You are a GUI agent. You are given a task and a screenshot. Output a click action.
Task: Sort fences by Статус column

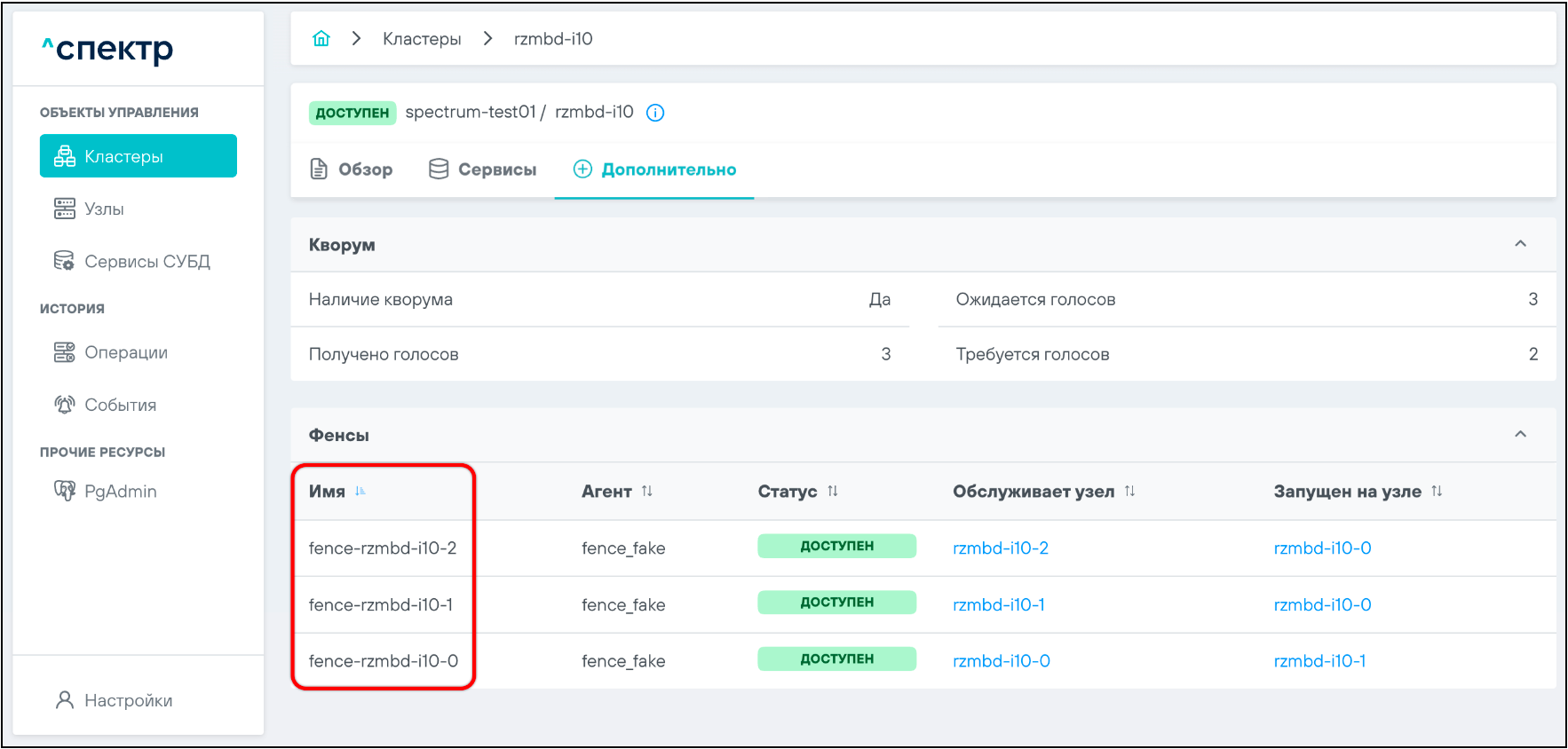(832, 492)
